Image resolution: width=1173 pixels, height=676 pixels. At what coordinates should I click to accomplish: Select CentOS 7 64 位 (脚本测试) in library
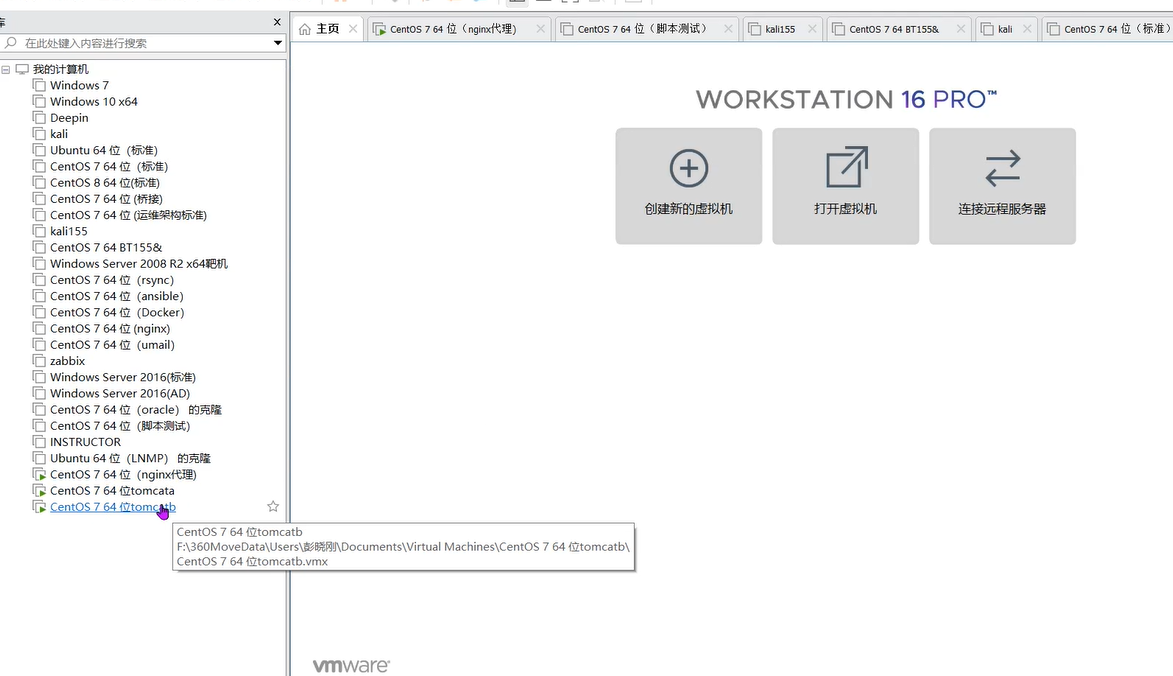(x=120, y=425)
